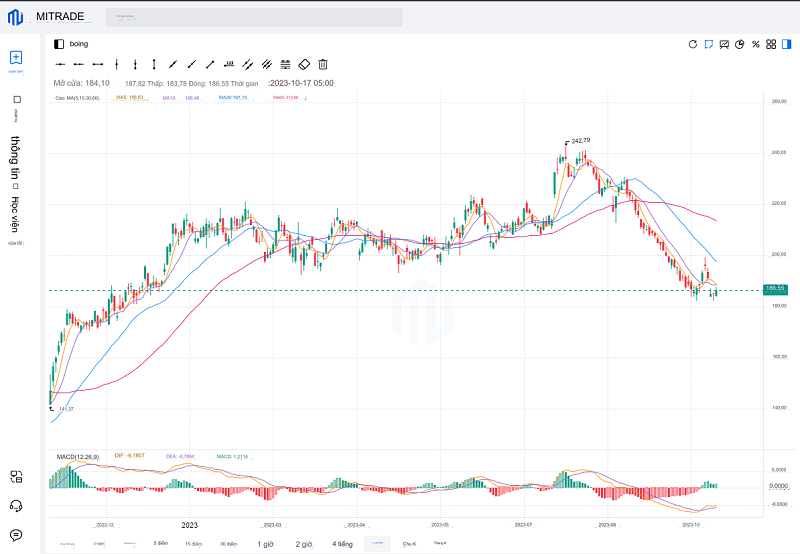Select the 1 giờ timeframe tab
Screen dimensions: 800x554
[x=265, y=544]
